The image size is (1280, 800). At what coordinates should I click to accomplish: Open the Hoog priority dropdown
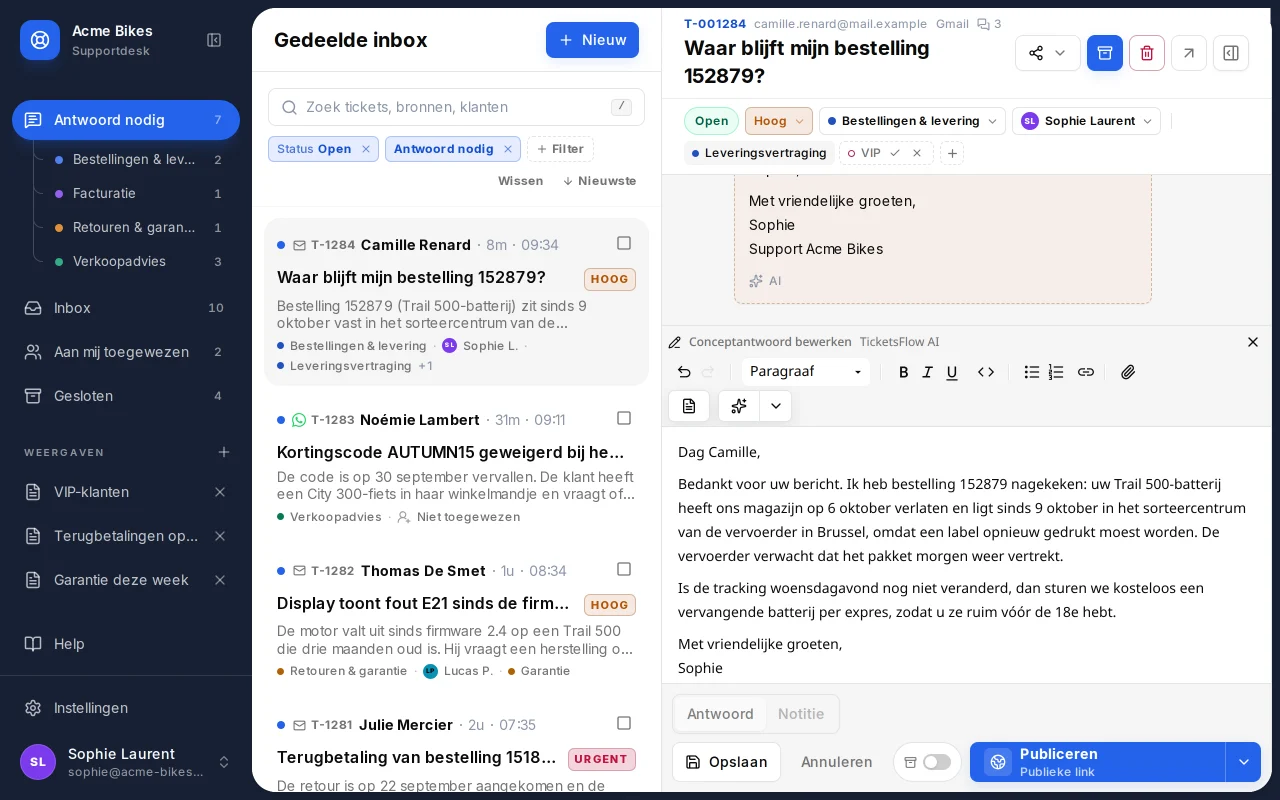pos(779,121)
